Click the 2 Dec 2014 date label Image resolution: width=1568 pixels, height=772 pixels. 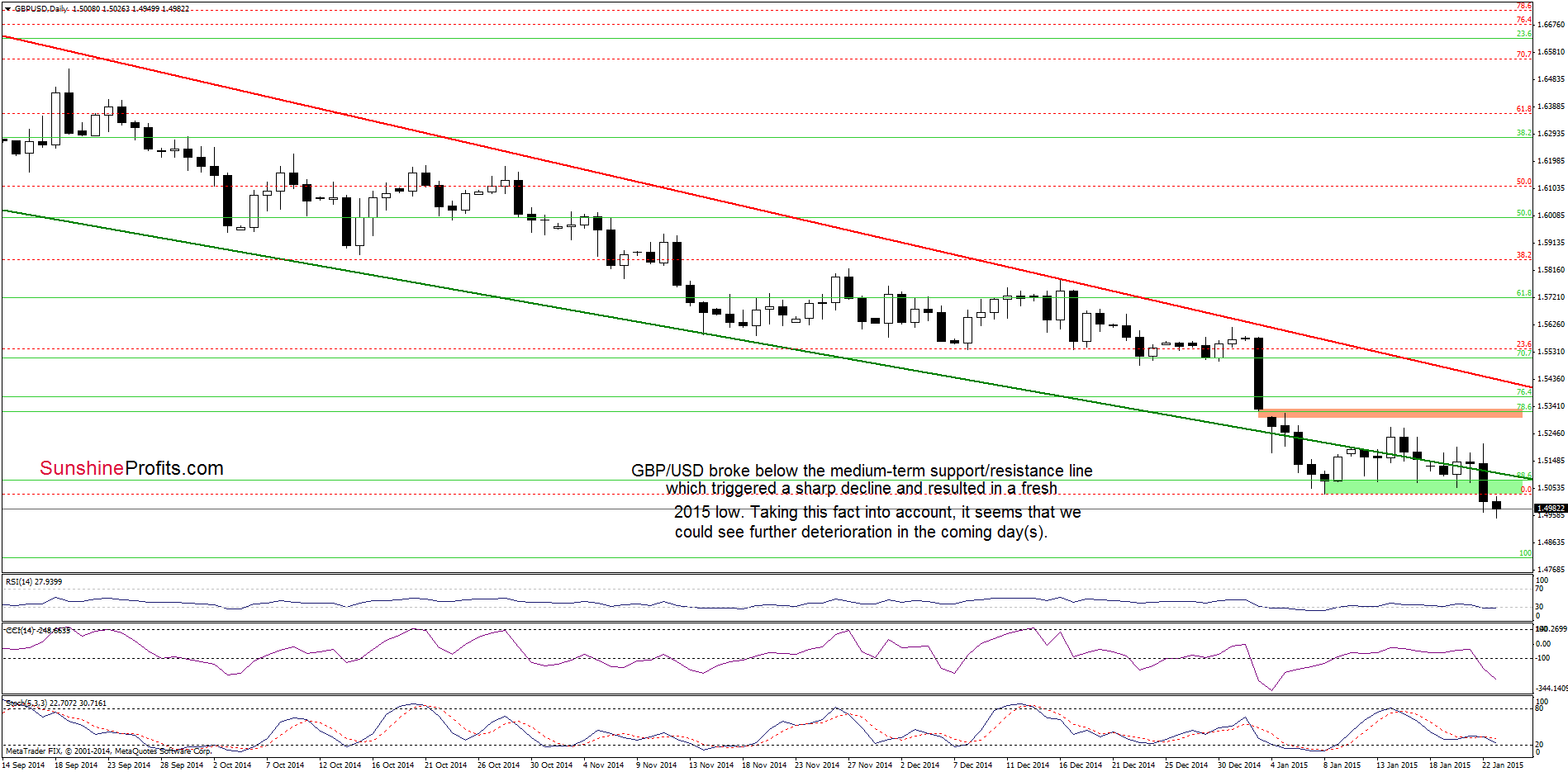pyautogui.click(x=919, y=765)
